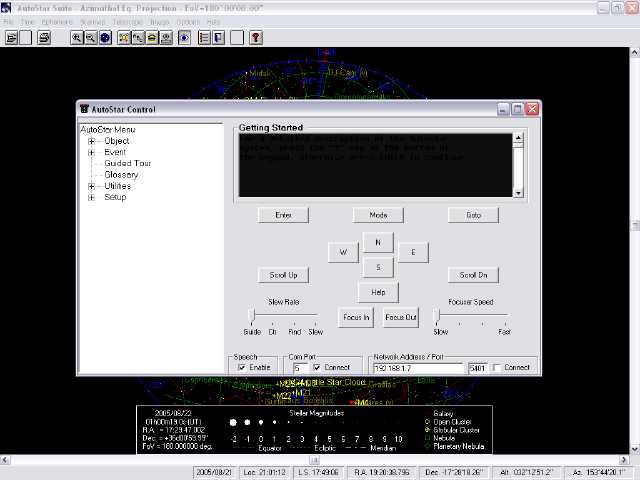
Task: Check the Network Address Connect checkbox
Action: pyautogui.click(x=497, y=367)
